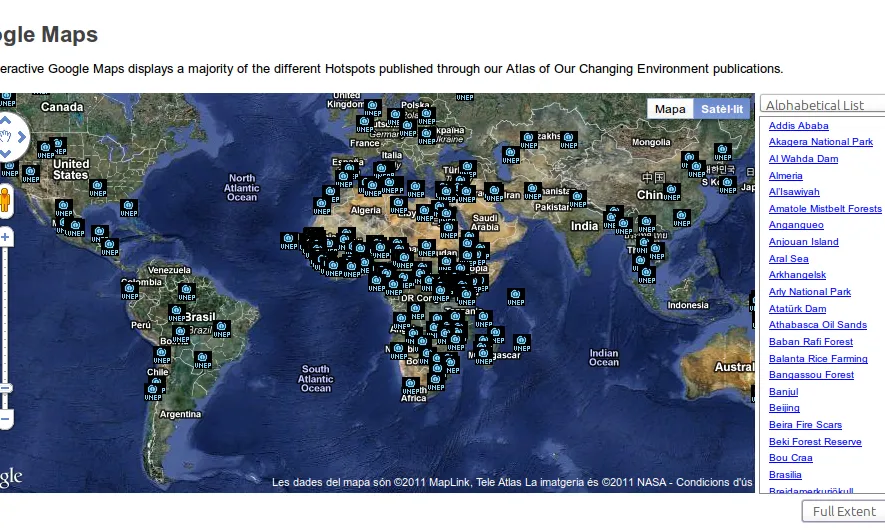Open UNEP marker off Florida's Atlantic coast
Image resolution: width=885 pixels, height=531 pixels.
tap(129, 208)
